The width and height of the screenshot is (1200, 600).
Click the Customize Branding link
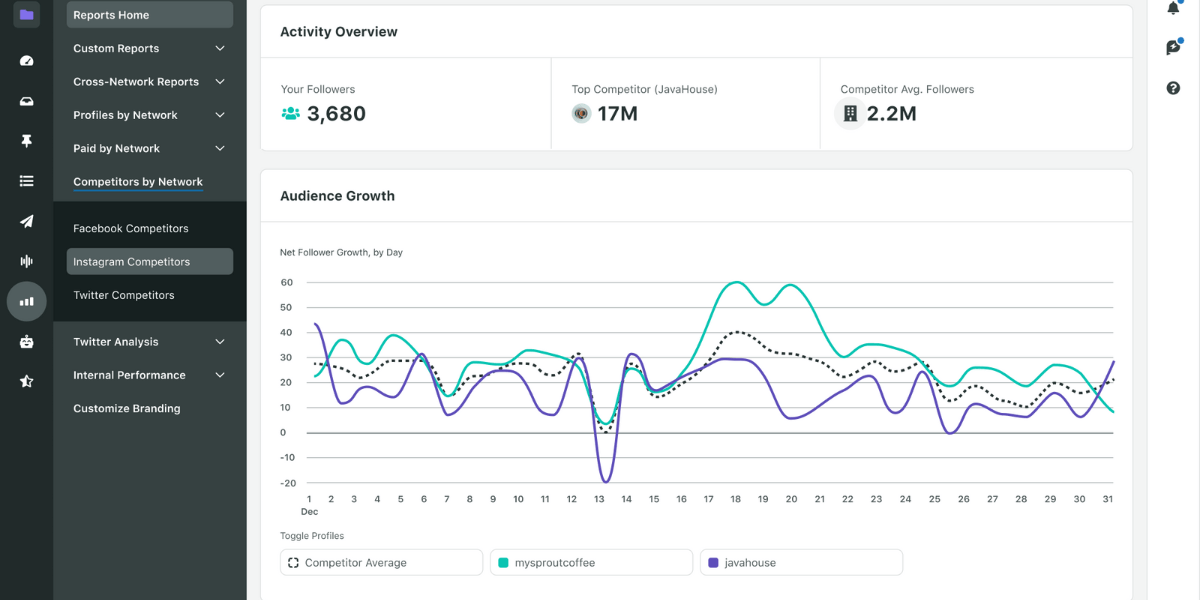coord(126,408)
